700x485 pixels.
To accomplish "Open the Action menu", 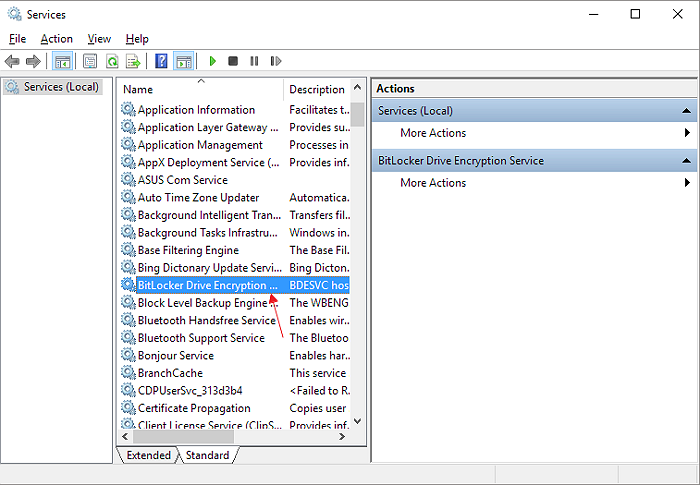I will click(56, 39).
